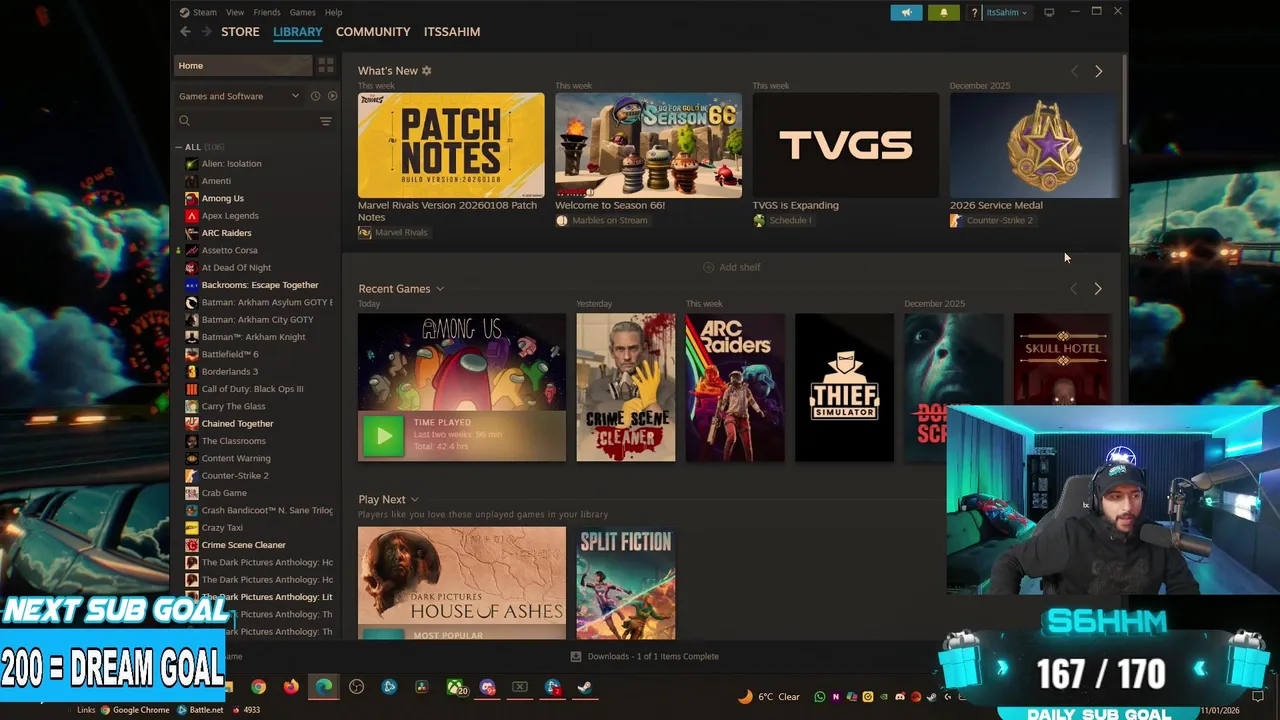The height and width of the screenshot is (720, 1280).
Task: Open Steam icon in the taskbar
Action: pos(585,687)
